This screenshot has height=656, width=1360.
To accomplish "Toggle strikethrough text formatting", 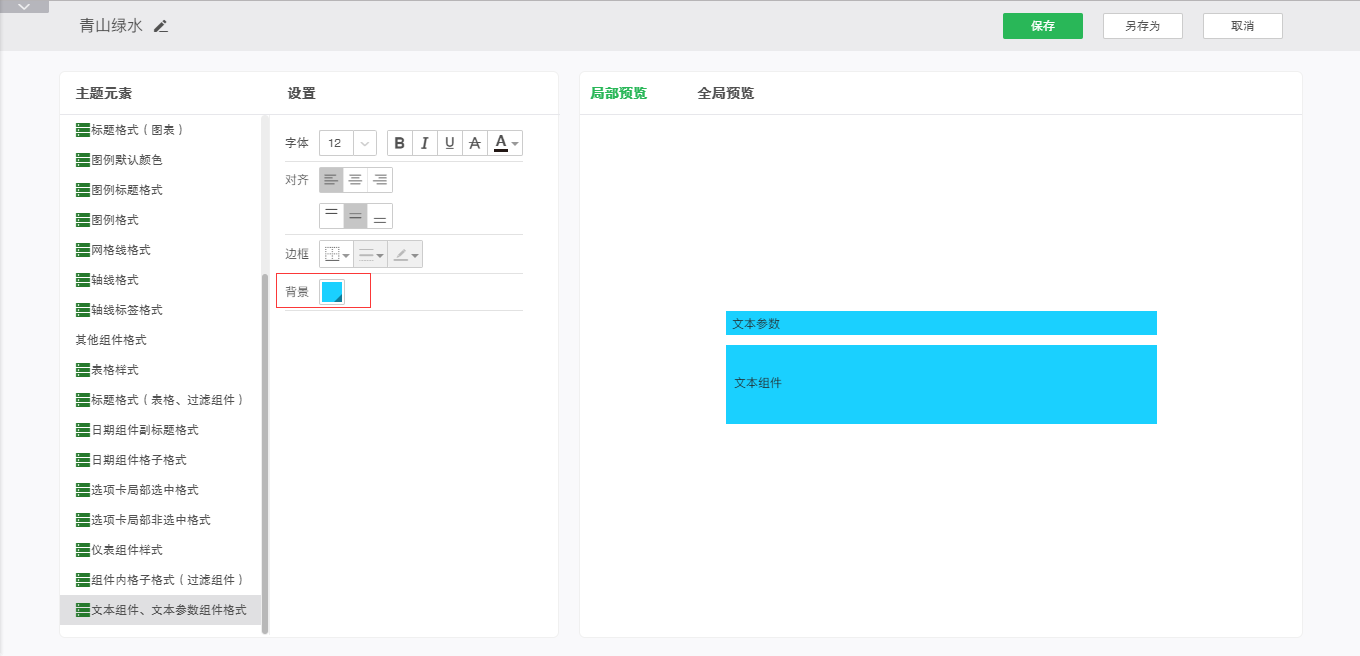I will pyautogui.click(x=475, y=143).
